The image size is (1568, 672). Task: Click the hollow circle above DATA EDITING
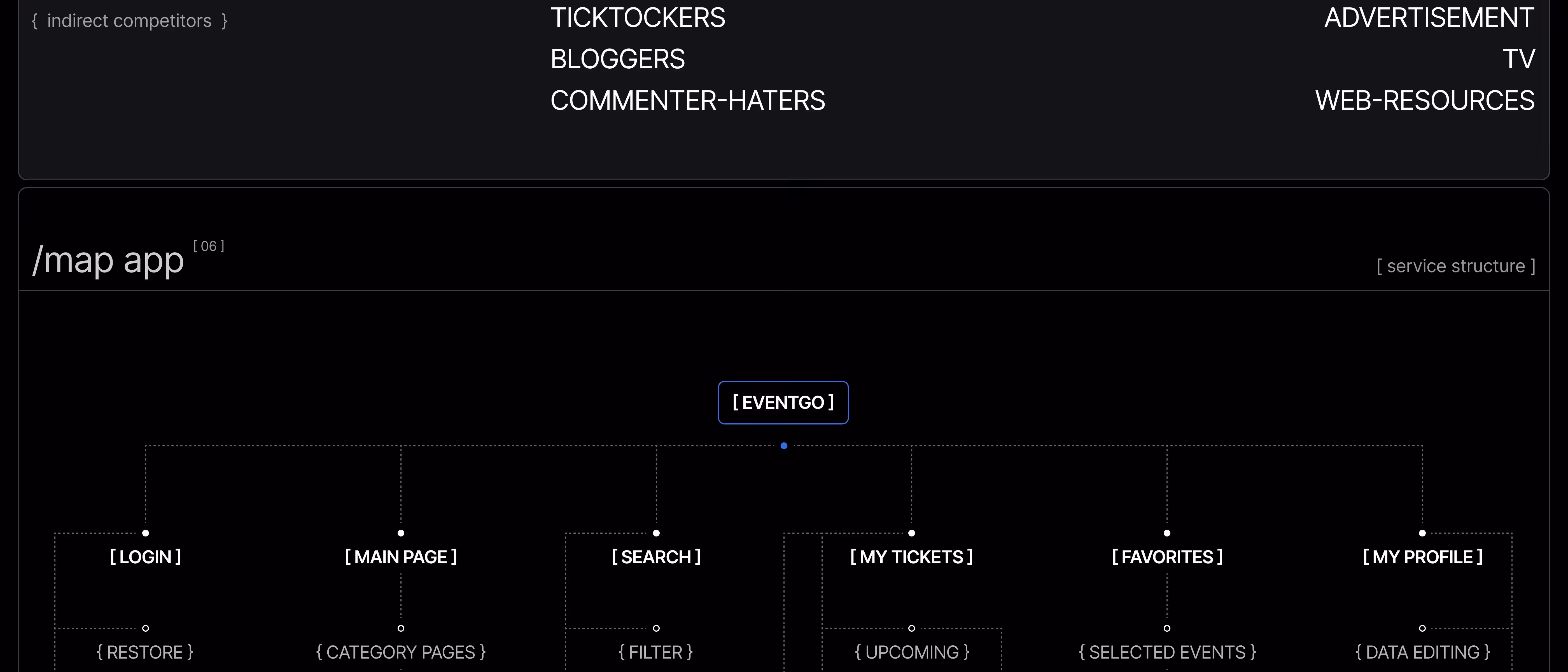(1422, 628)
